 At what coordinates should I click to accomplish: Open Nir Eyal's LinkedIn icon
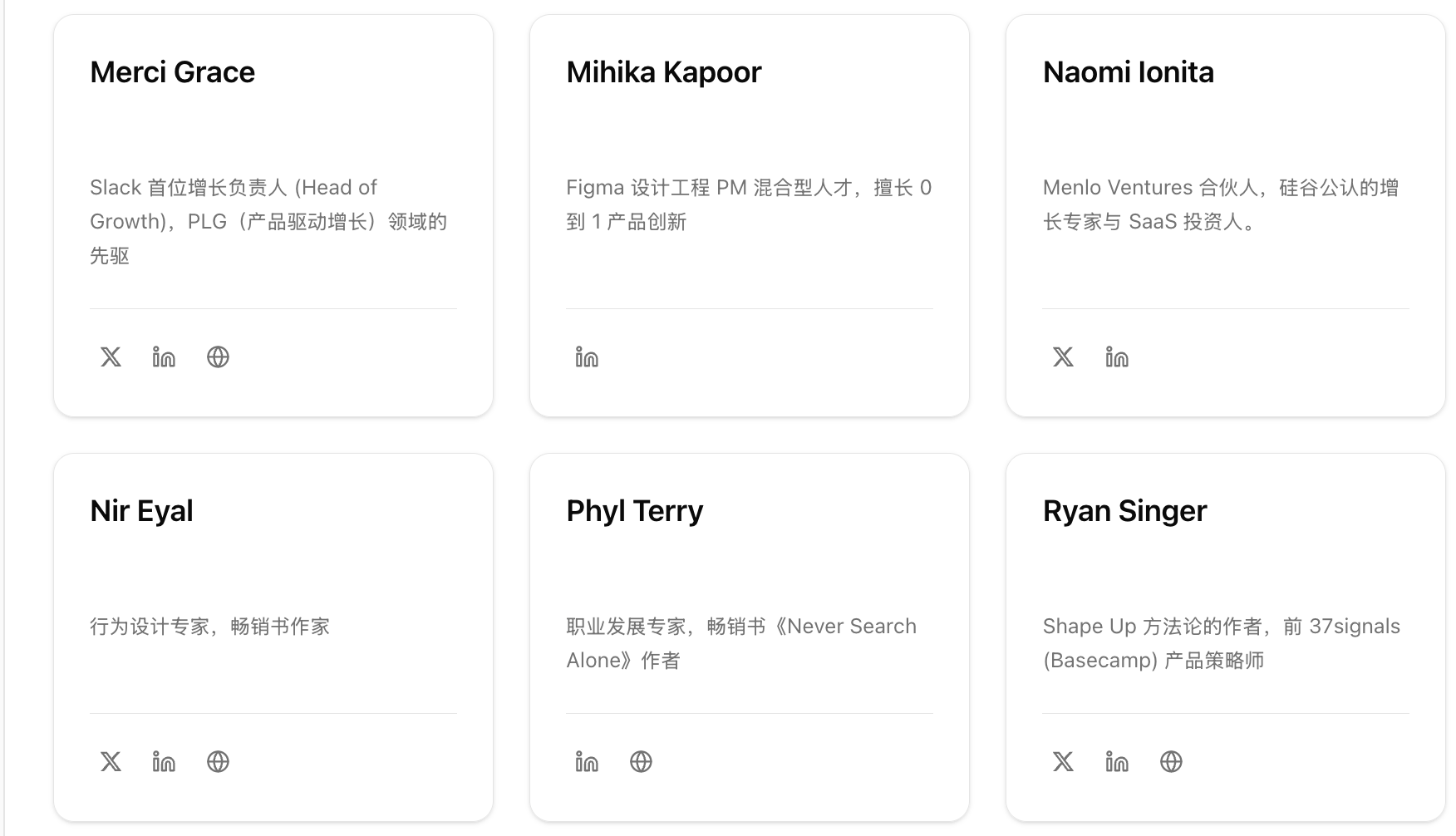164,761
